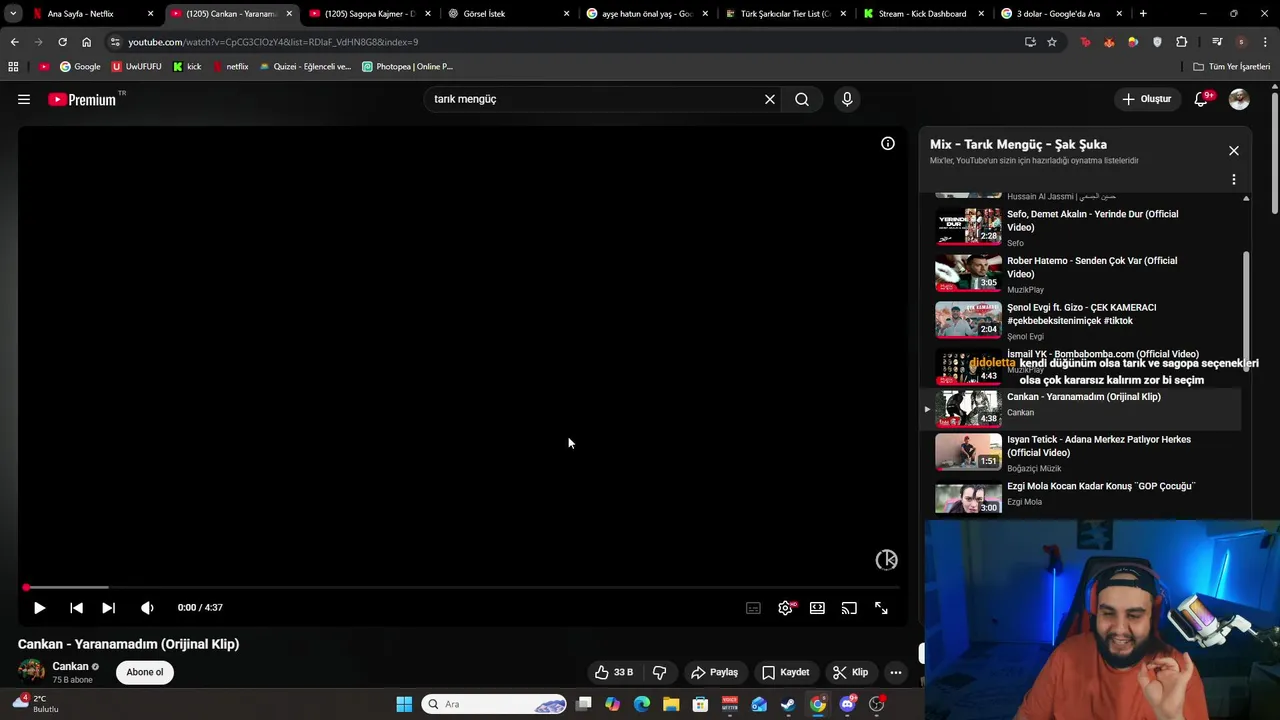1280x720 pixels.
Task: Open the notifications bell
Action: click(1202, 99)
